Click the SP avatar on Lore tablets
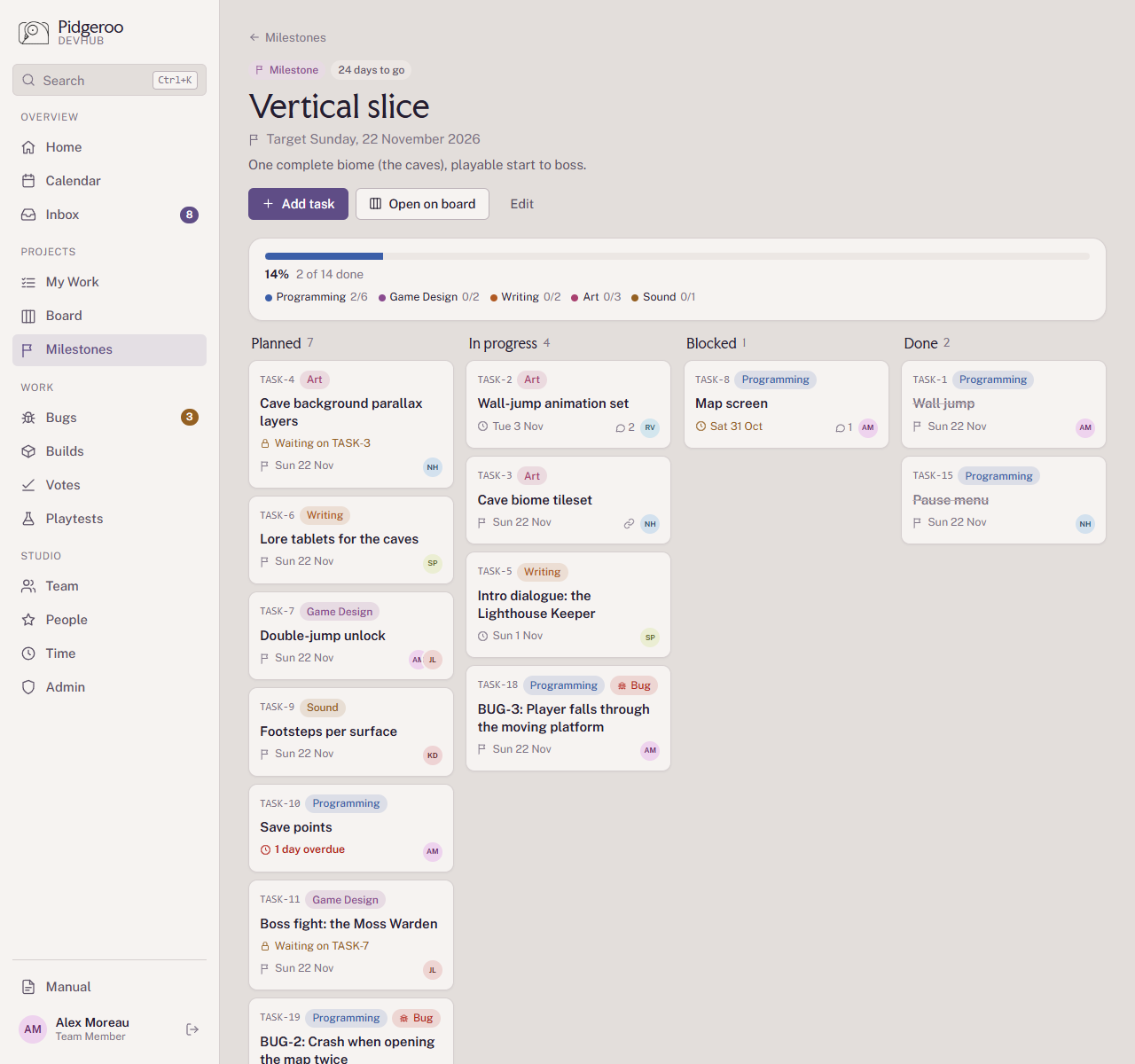 tap(433, 563)
